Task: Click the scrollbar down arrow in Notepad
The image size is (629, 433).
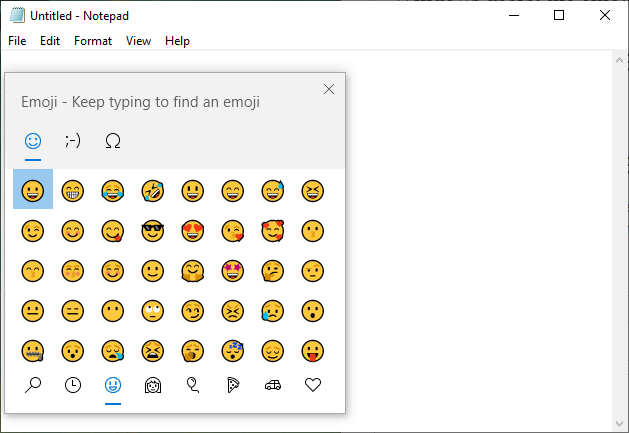Action: (619, 424)
